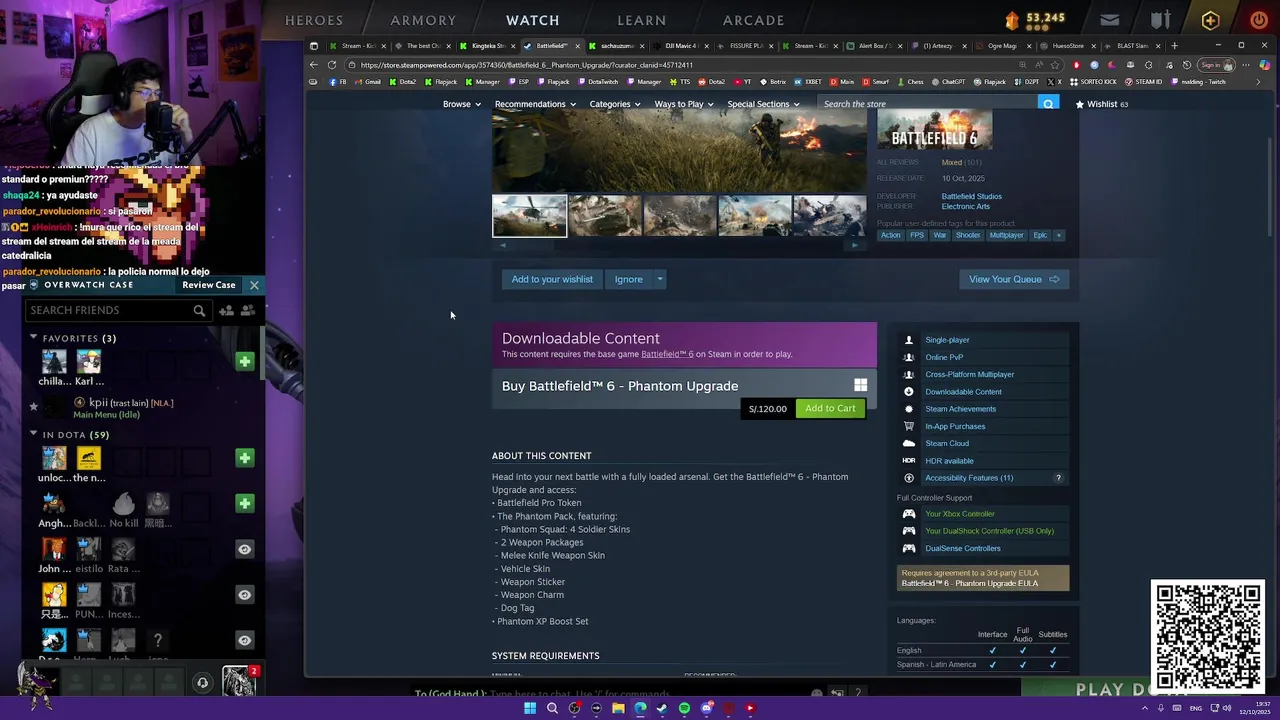The image size is (1280, 720).
Task: Switch to the DJI Mavic browser tab
Action: 680,46
